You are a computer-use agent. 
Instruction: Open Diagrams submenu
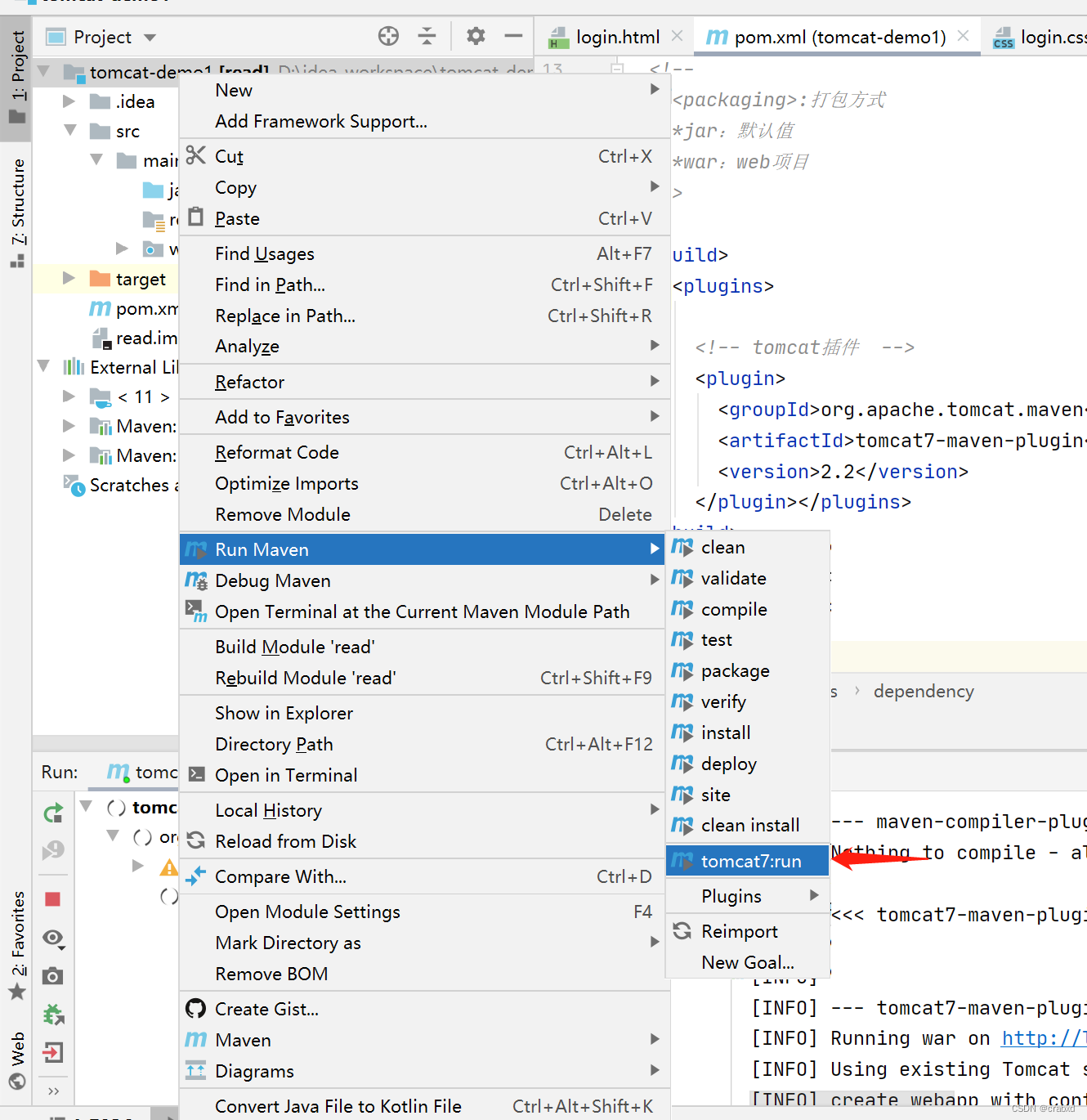pyautogui.click(x=423, y=1071)
